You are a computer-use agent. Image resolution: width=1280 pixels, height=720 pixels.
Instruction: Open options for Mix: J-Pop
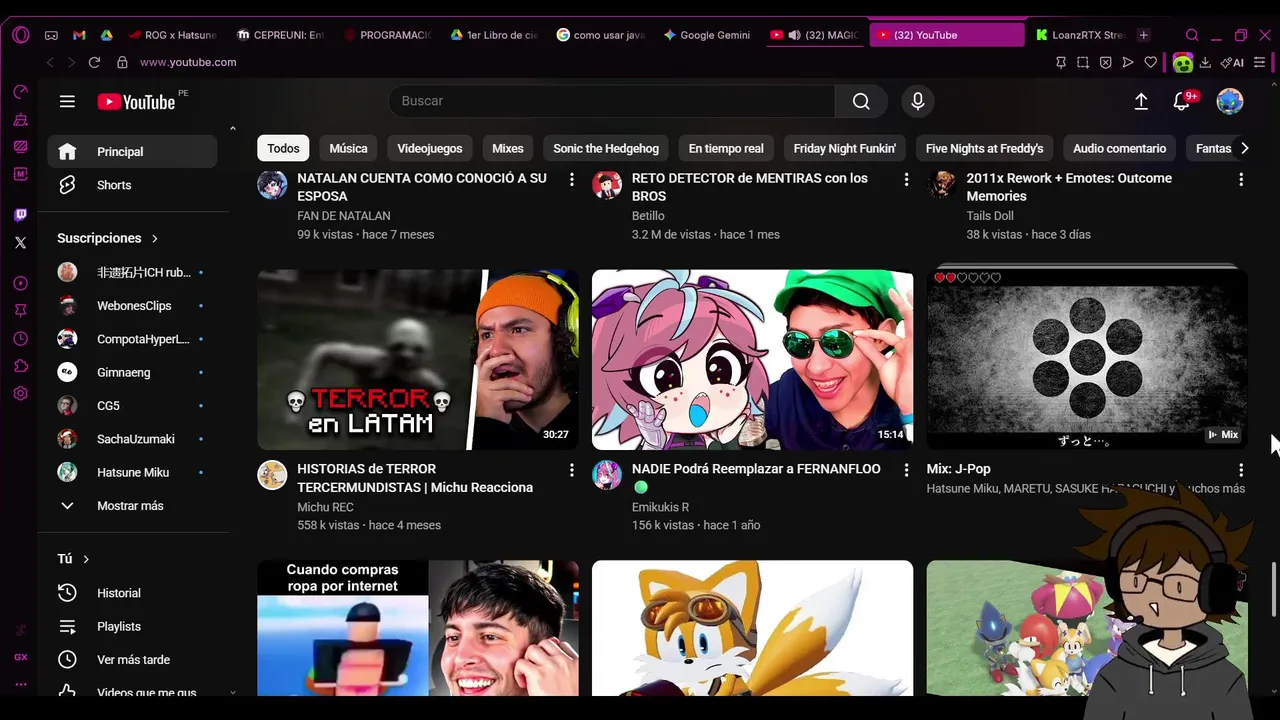click(x=1241, y=470)
